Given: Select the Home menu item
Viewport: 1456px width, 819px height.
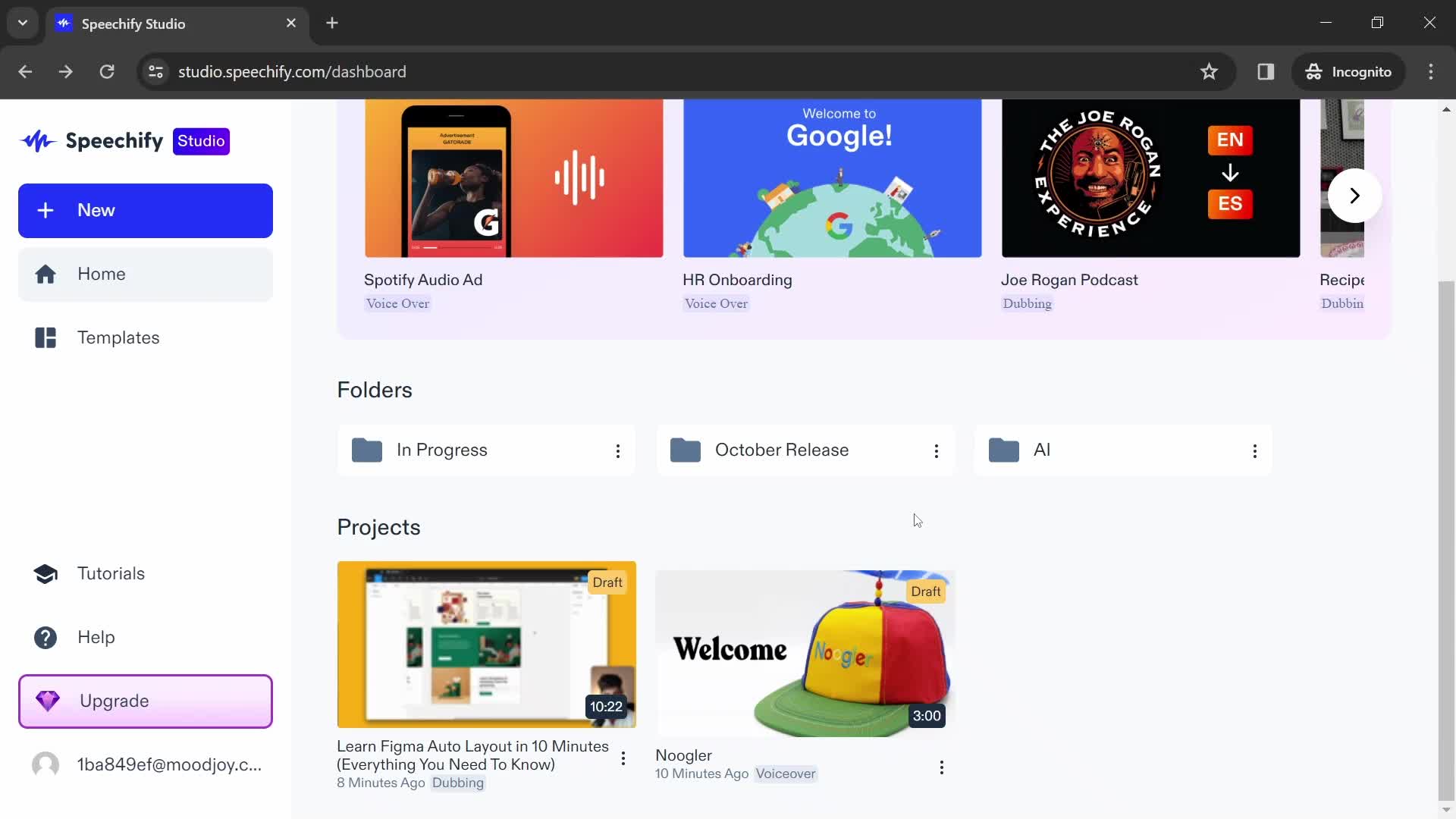Looking at the screenshot, I should click(145, 273).
